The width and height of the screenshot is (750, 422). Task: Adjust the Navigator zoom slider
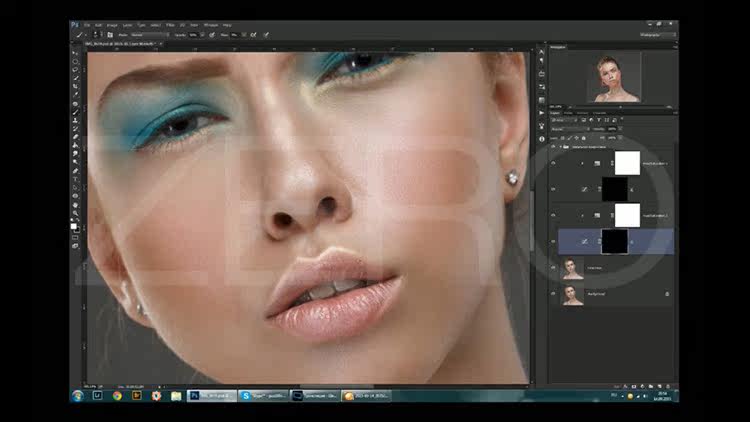[x=620, y=107]
